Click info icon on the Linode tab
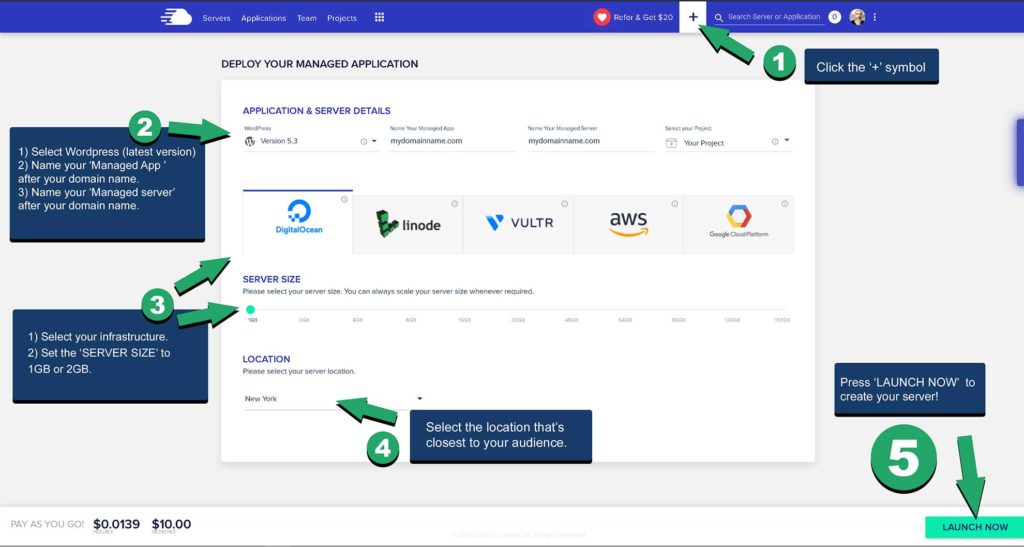The height and width of the screenshot is (547, 1024). tap(455, 204)
